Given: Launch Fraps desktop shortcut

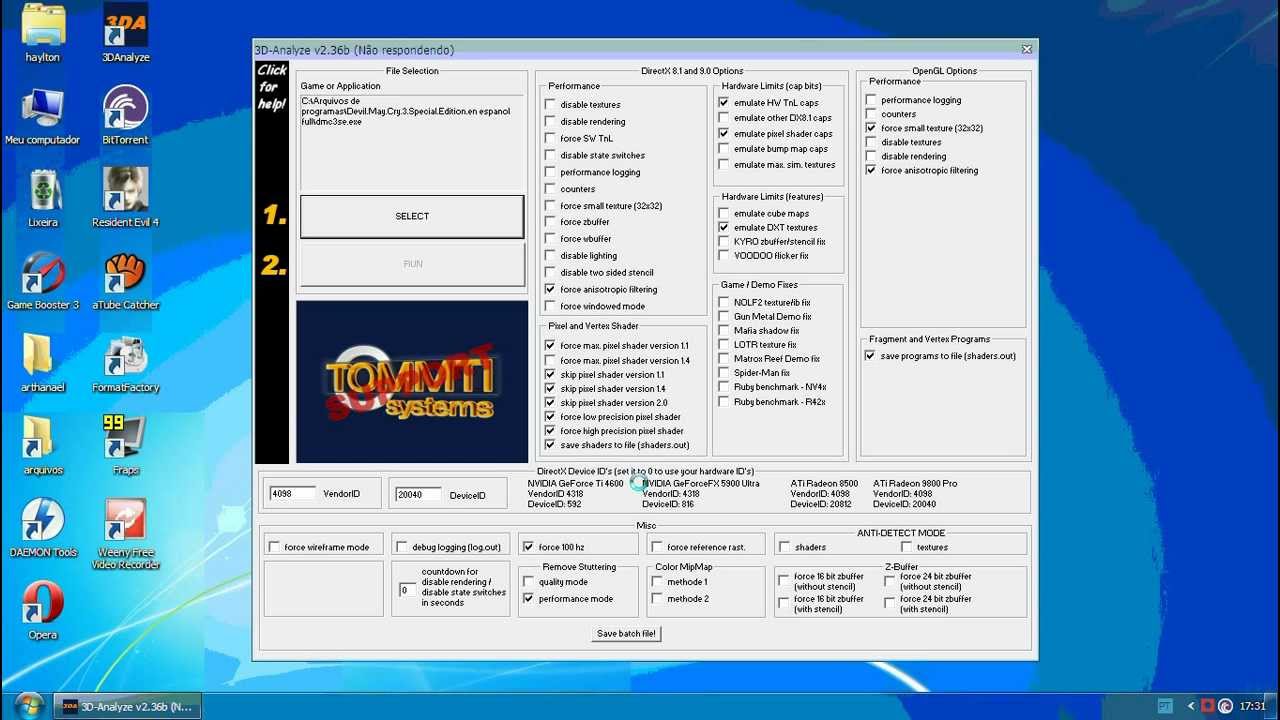Looking at the screenshot, I should (126, 446).
